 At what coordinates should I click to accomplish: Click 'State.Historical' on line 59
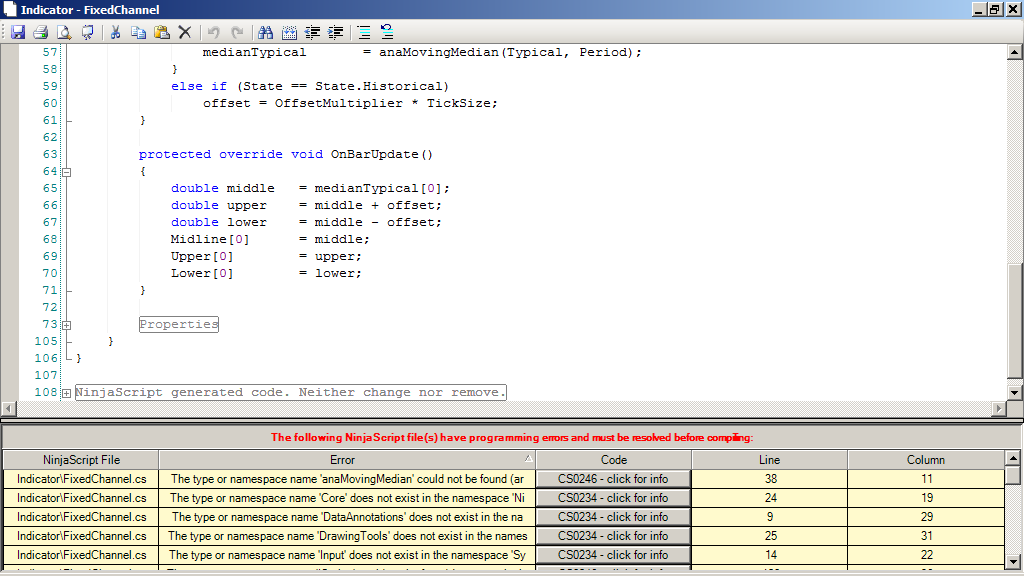click(378, 86)
